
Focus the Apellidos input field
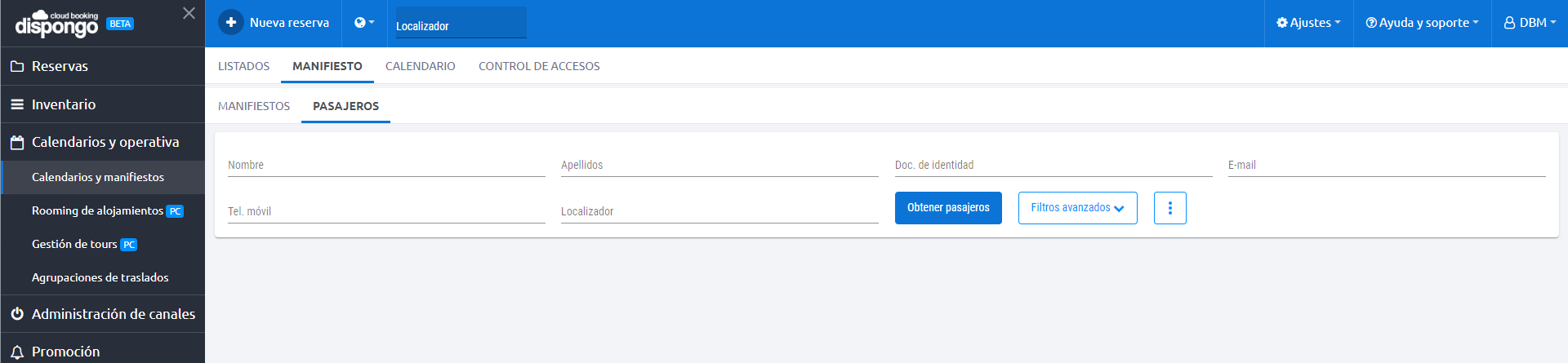(719, 165)
